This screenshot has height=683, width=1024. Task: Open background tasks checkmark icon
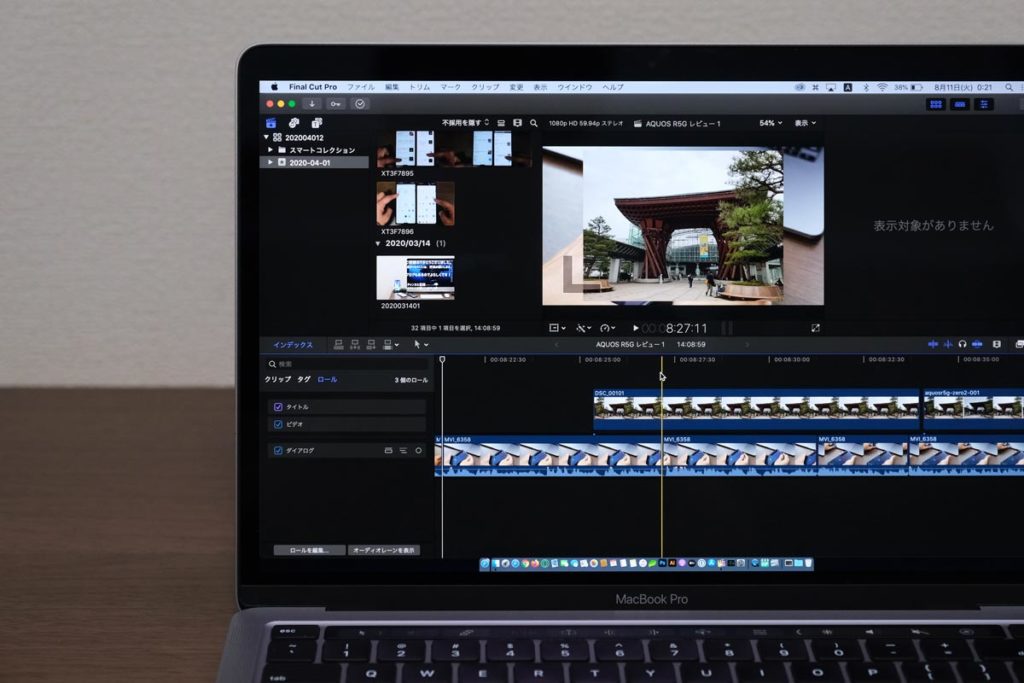[x=360, y=104]
